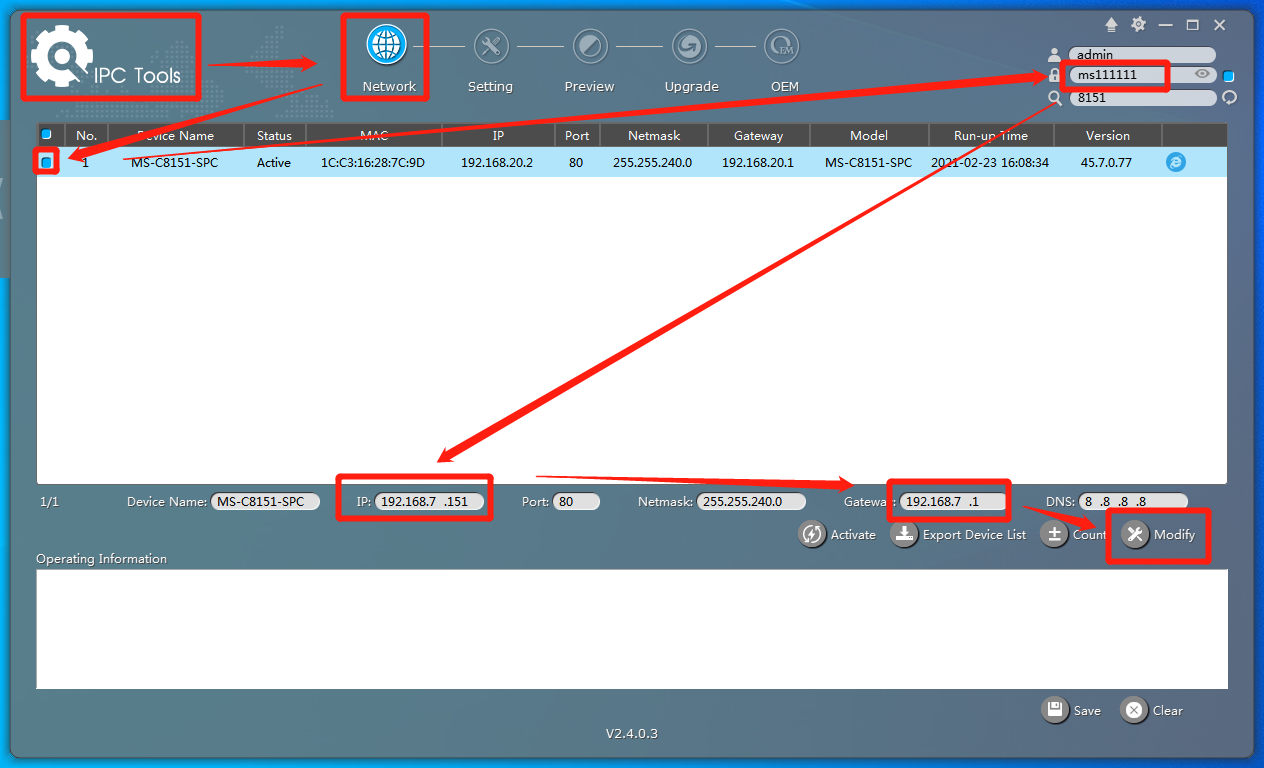
Task: Click the Port field below the table
Action: [576, 502]
